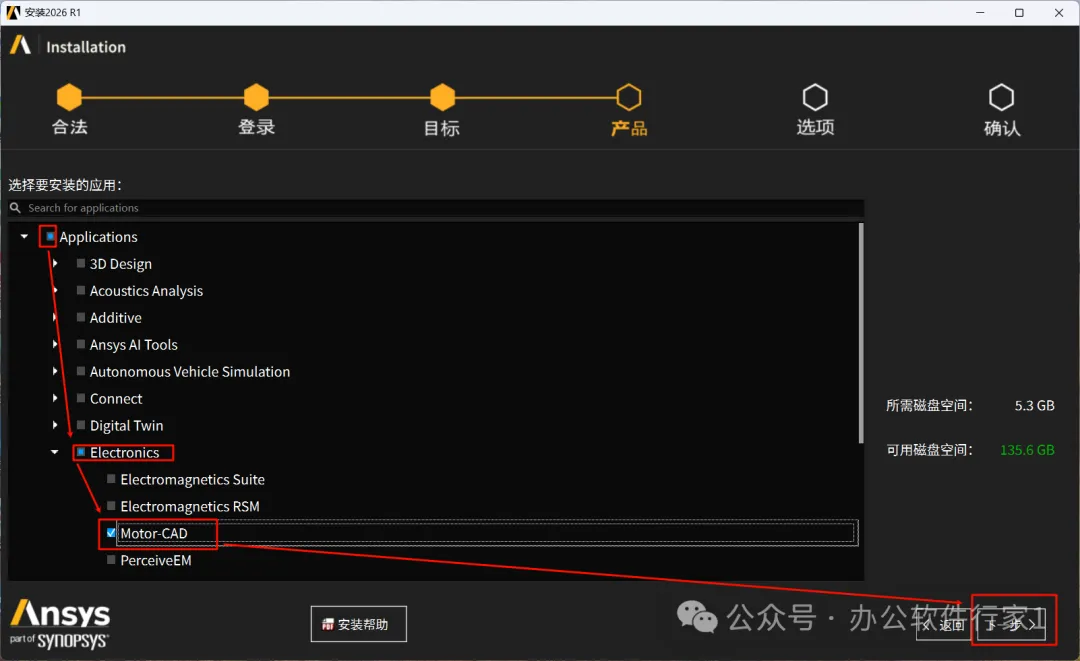Check the PerceiveEM checkbox
The image size is (1080, 661).
click(x=111, y=560)
